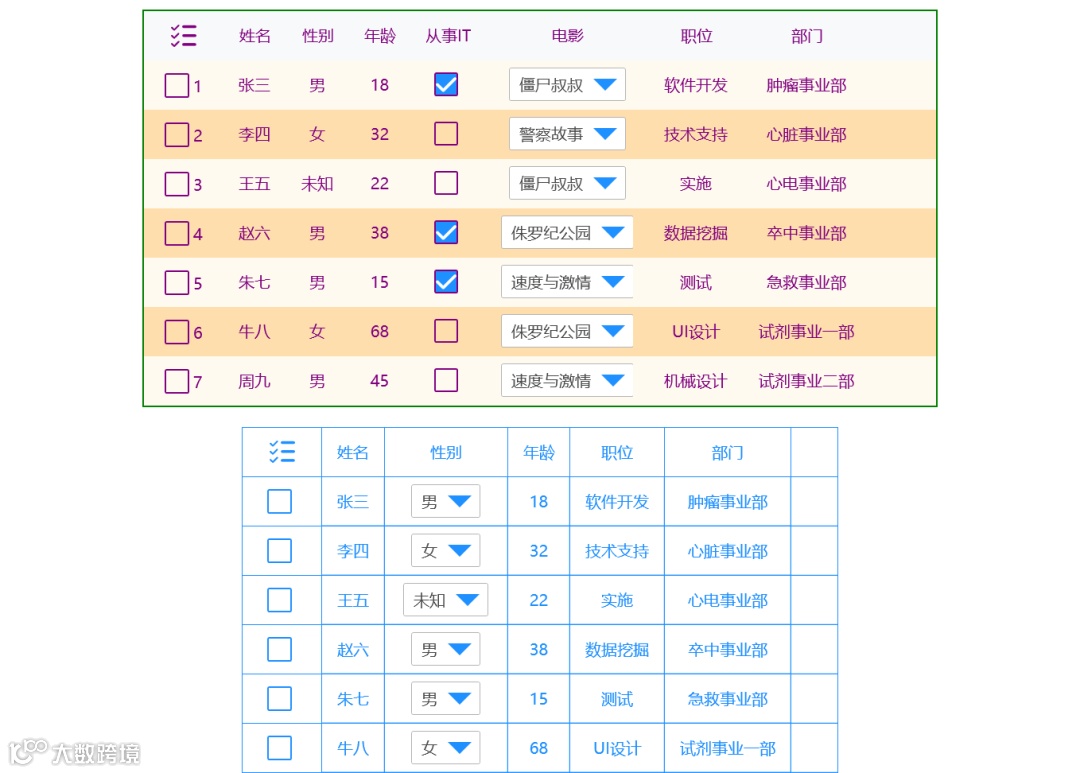Screen dimensions: 1080x773
Task: Select the checkbox for 王五 in the blue table
Action: pyautogui.click(x=279, y=600)
